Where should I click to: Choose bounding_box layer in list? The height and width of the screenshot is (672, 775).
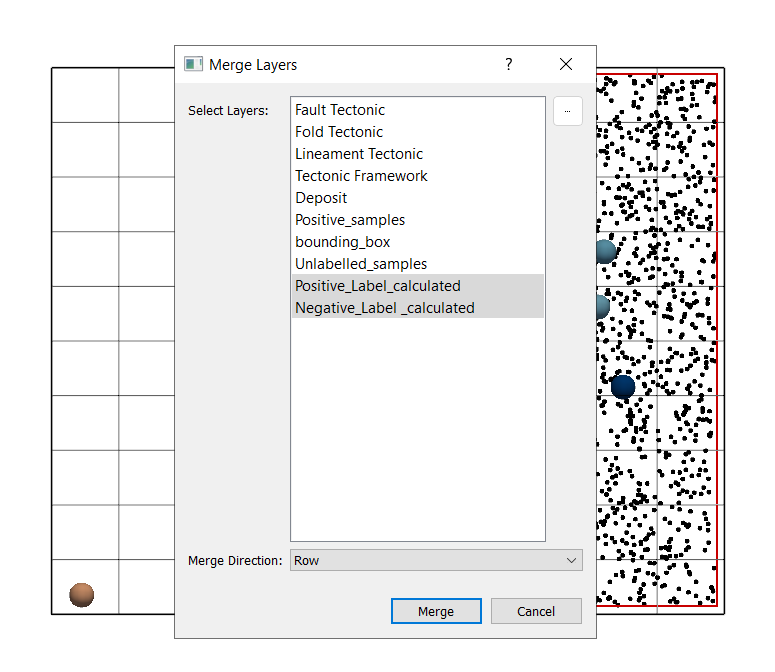click(342, 242)
